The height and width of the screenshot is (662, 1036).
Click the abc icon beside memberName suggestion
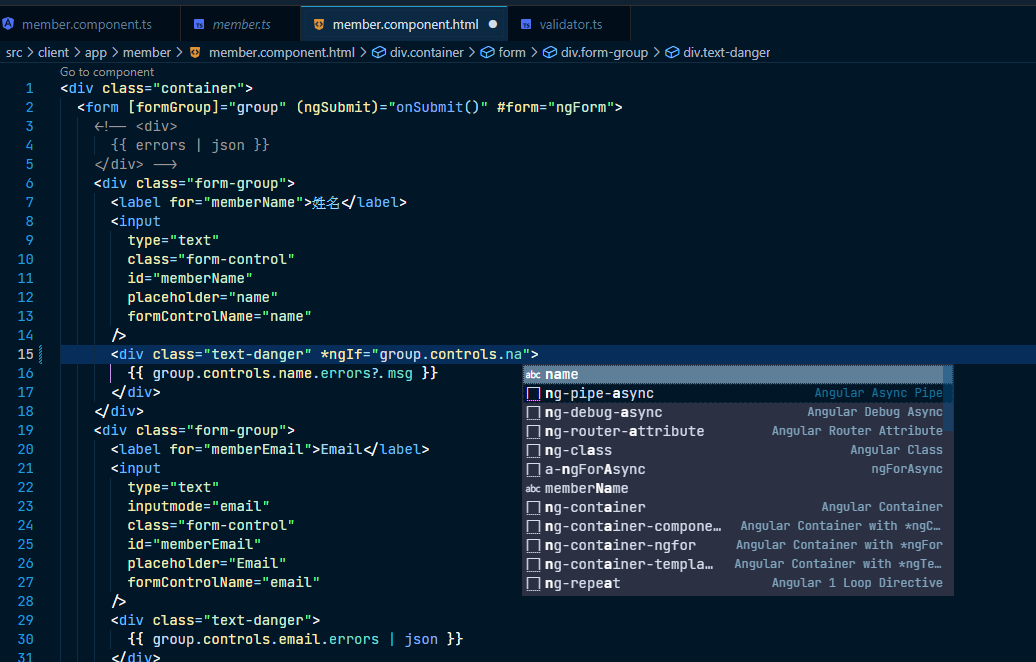pos(533,489)
